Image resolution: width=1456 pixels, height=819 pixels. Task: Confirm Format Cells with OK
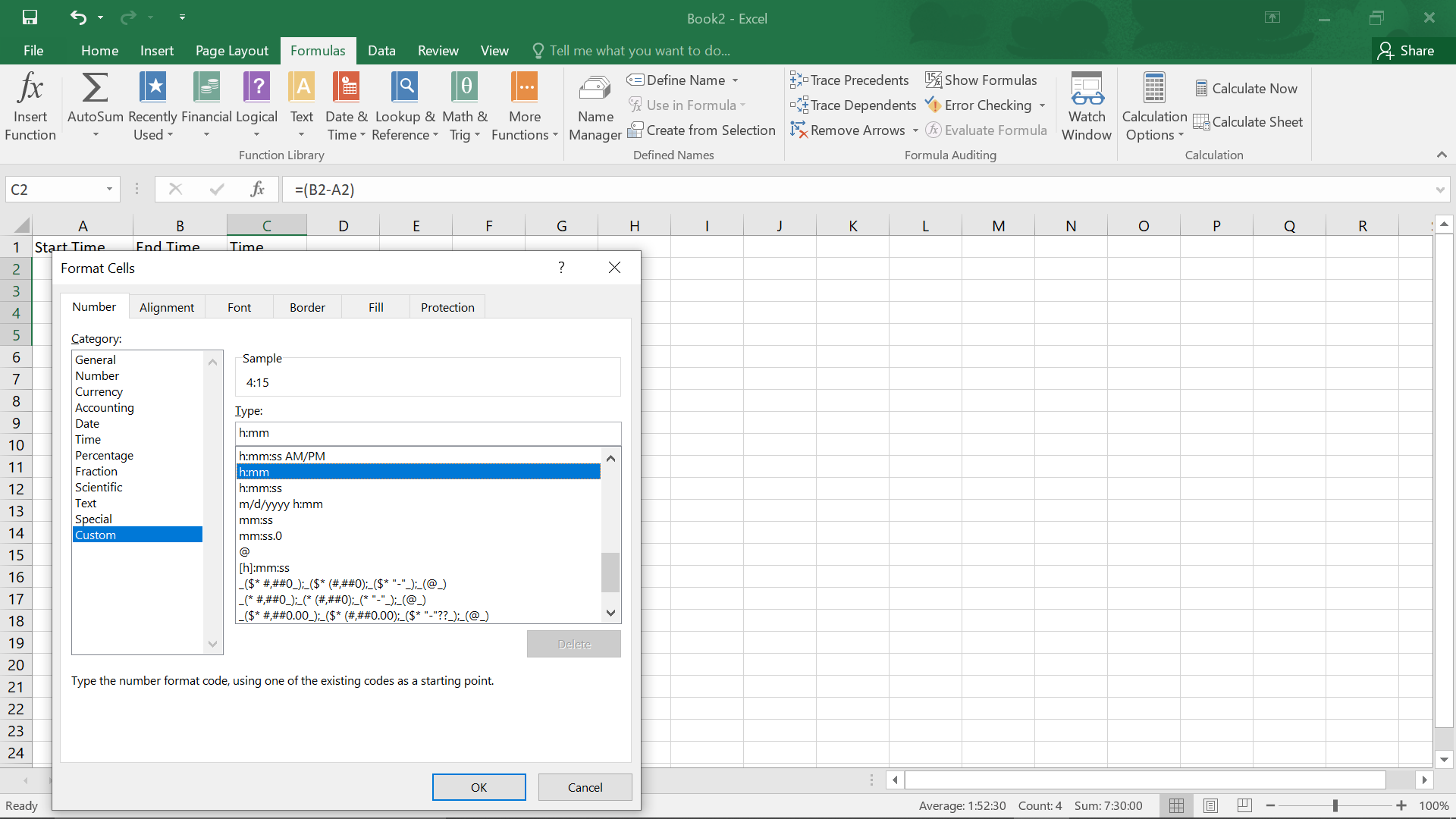click(x=479, y=787)
